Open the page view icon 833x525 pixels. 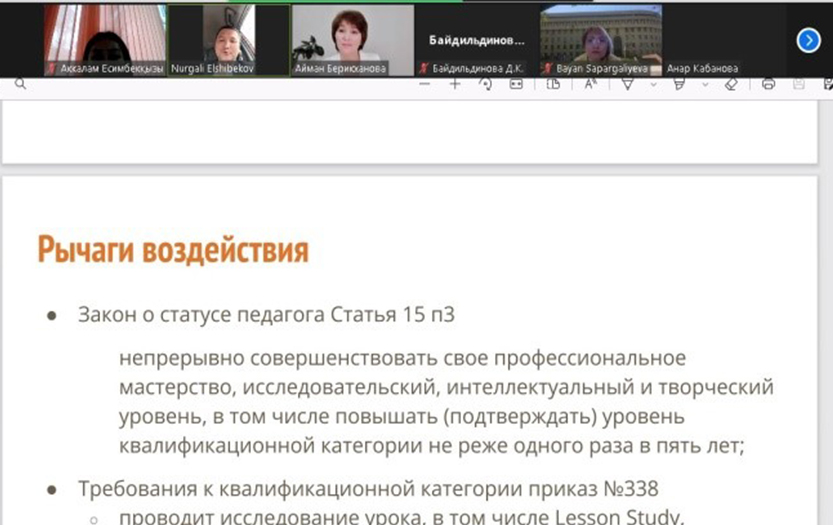click(553, 85)
